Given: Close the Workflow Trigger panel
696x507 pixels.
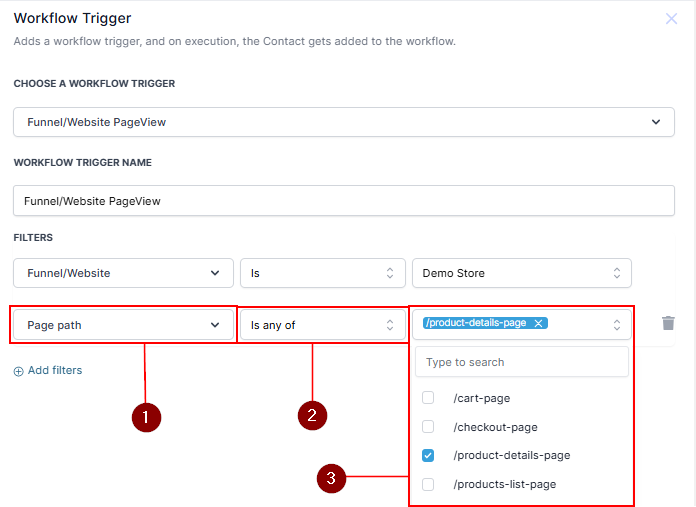Looking at the screenshot, I should 671,19.
